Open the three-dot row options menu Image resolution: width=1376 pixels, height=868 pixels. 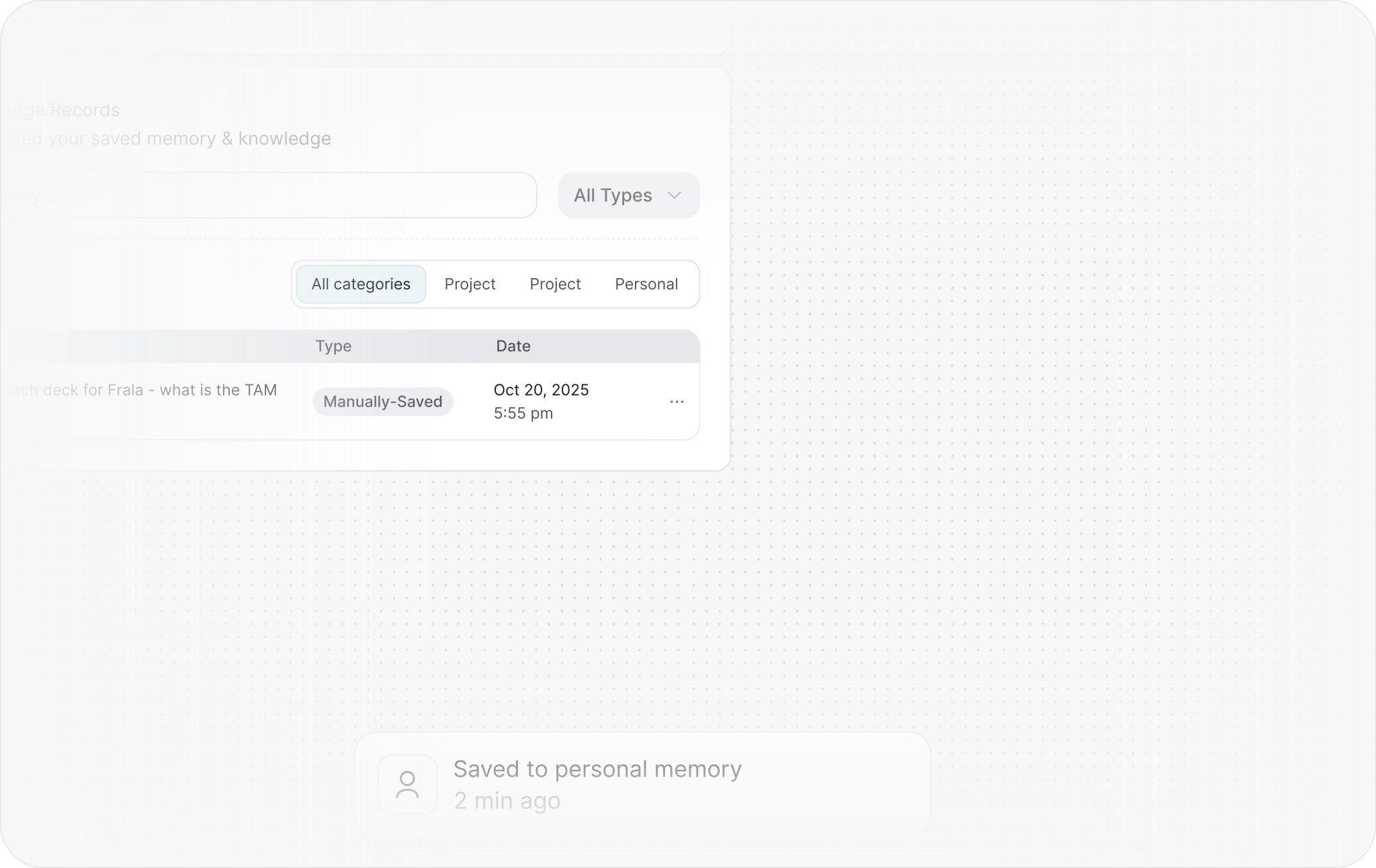pos(677,402)
